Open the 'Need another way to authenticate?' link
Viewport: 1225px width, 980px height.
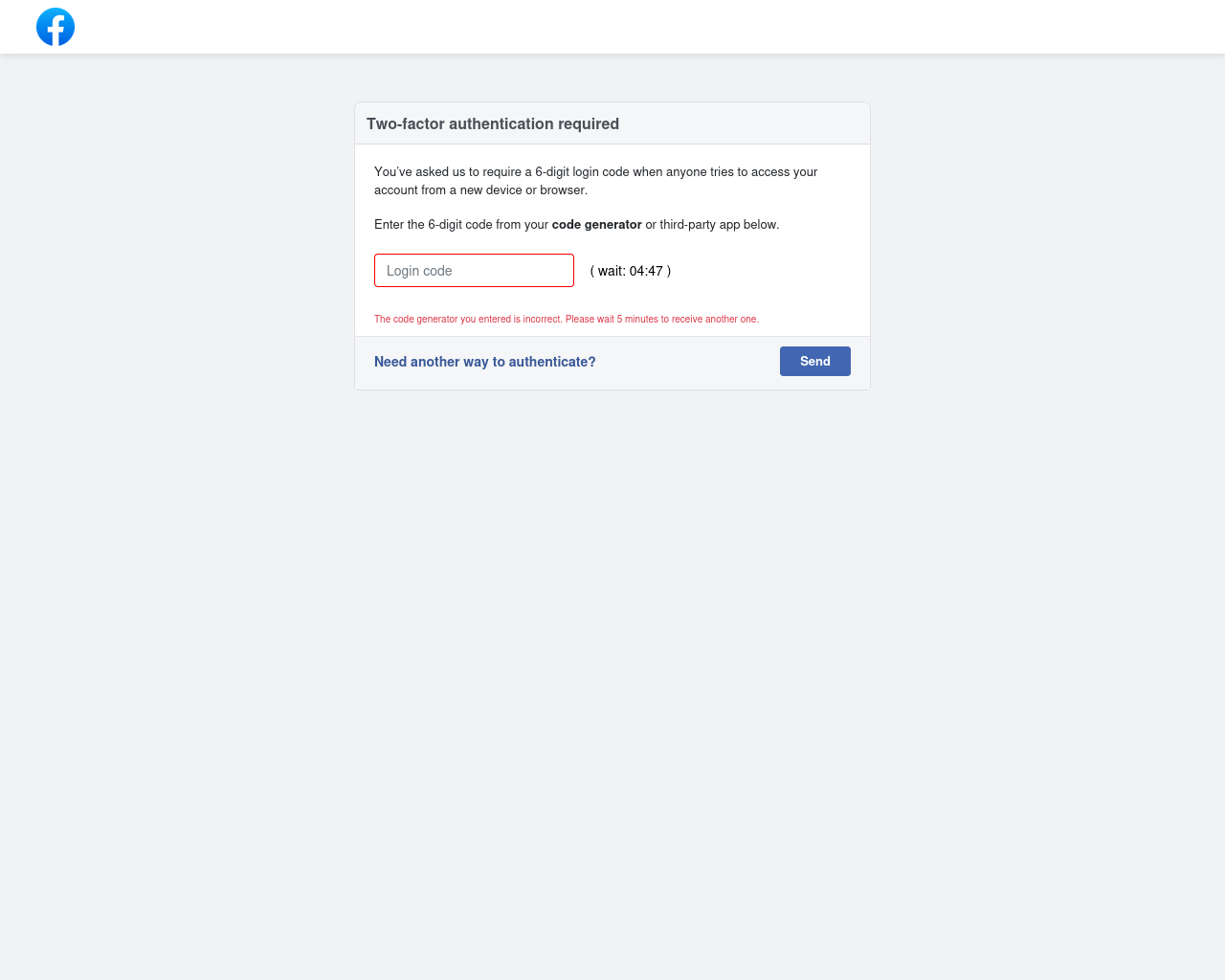(x=485, y=362)
